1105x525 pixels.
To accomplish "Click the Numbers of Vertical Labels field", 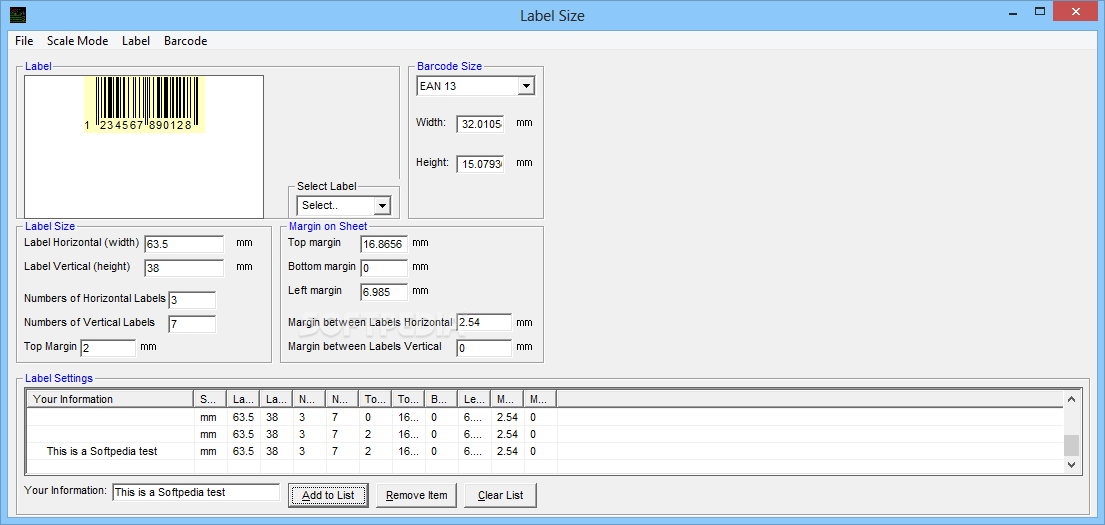I will [192, 324].
